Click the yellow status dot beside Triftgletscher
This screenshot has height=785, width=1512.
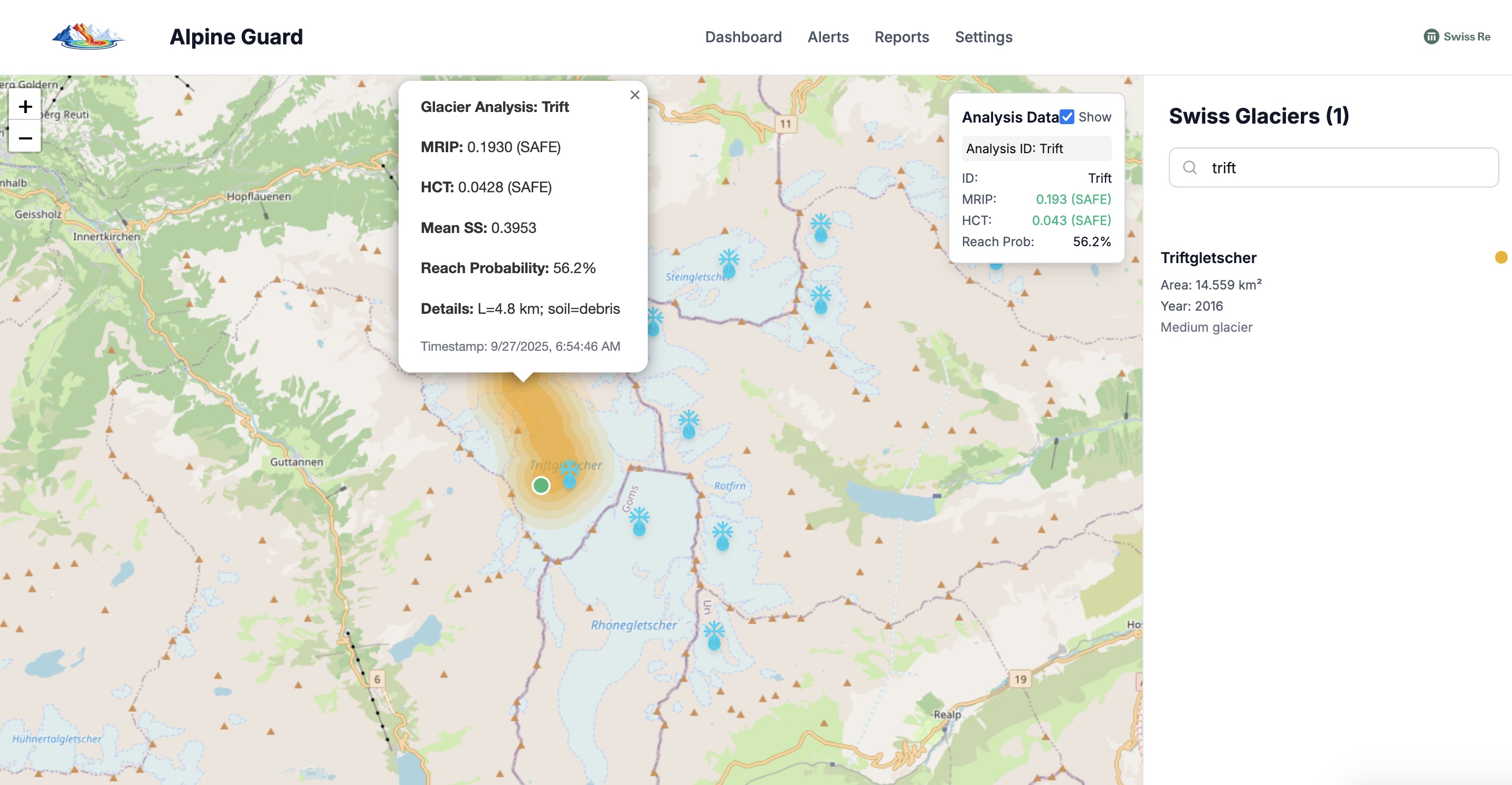tap(1500, 257)
